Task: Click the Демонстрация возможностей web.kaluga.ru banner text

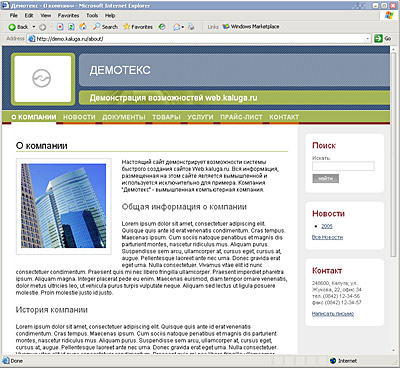Action: [173, 98]
